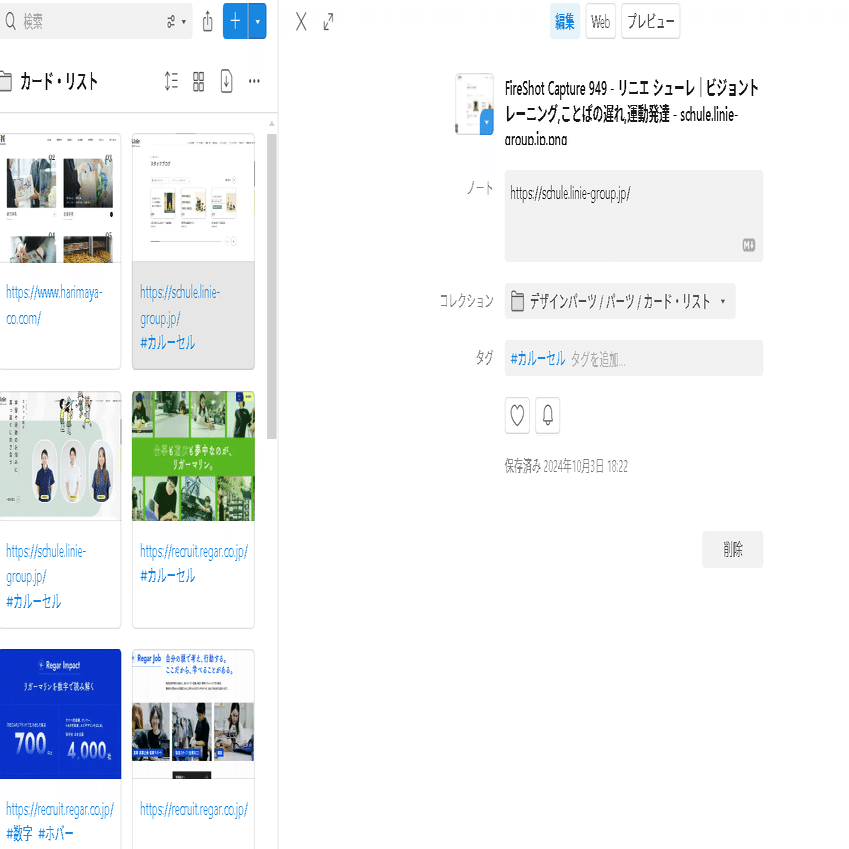This screenshot has height=849, width=849.
Task: Click the note field with URL
Action: pos(634,215)
